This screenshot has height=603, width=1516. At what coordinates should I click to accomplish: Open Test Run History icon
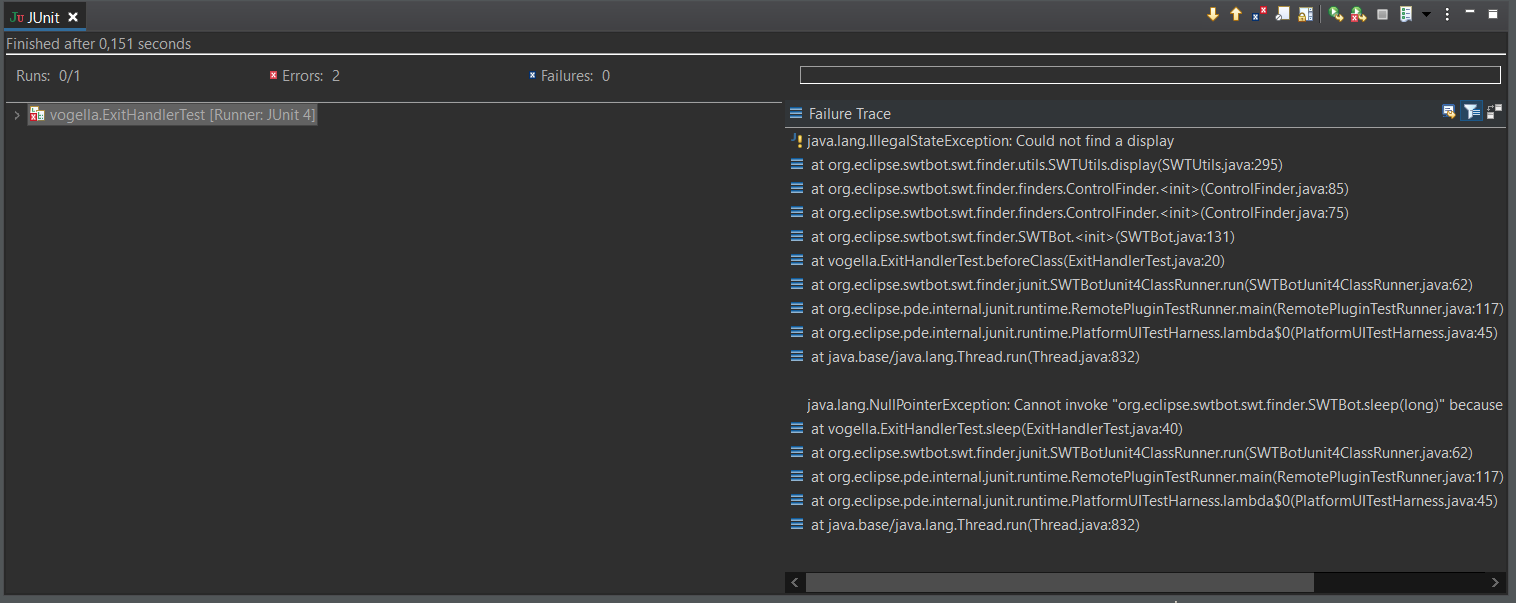(1406, 14)
